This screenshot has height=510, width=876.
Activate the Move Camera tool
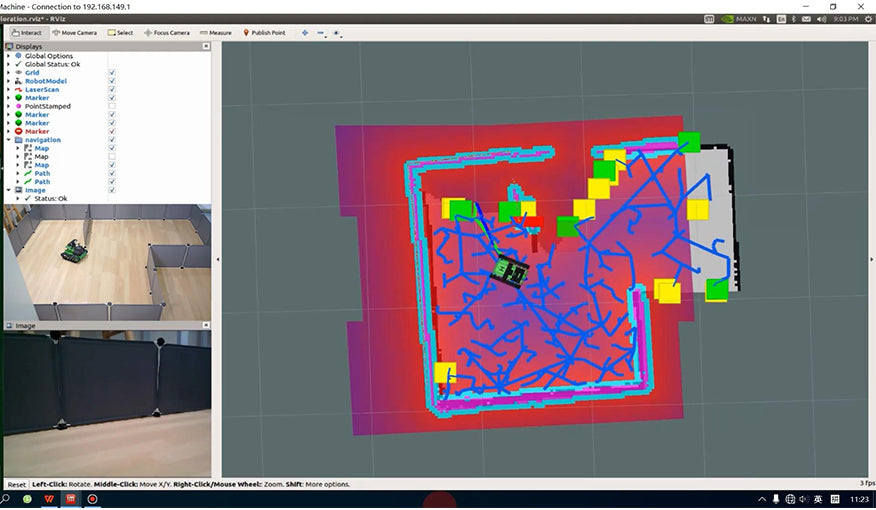coord(75,32)
